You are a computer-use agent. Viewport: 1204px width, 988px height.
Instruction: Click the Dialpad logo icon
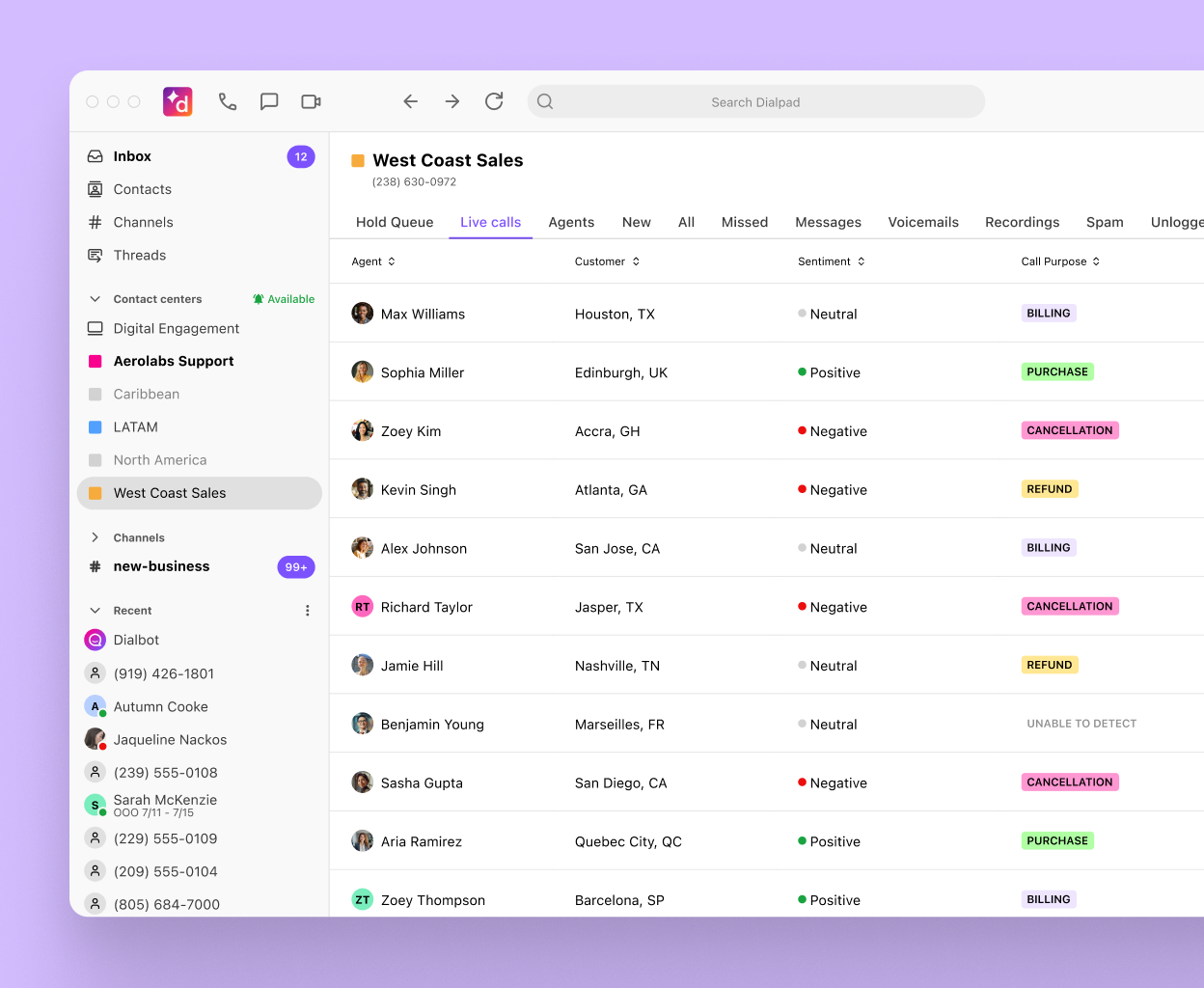click(x=178, y=101)
